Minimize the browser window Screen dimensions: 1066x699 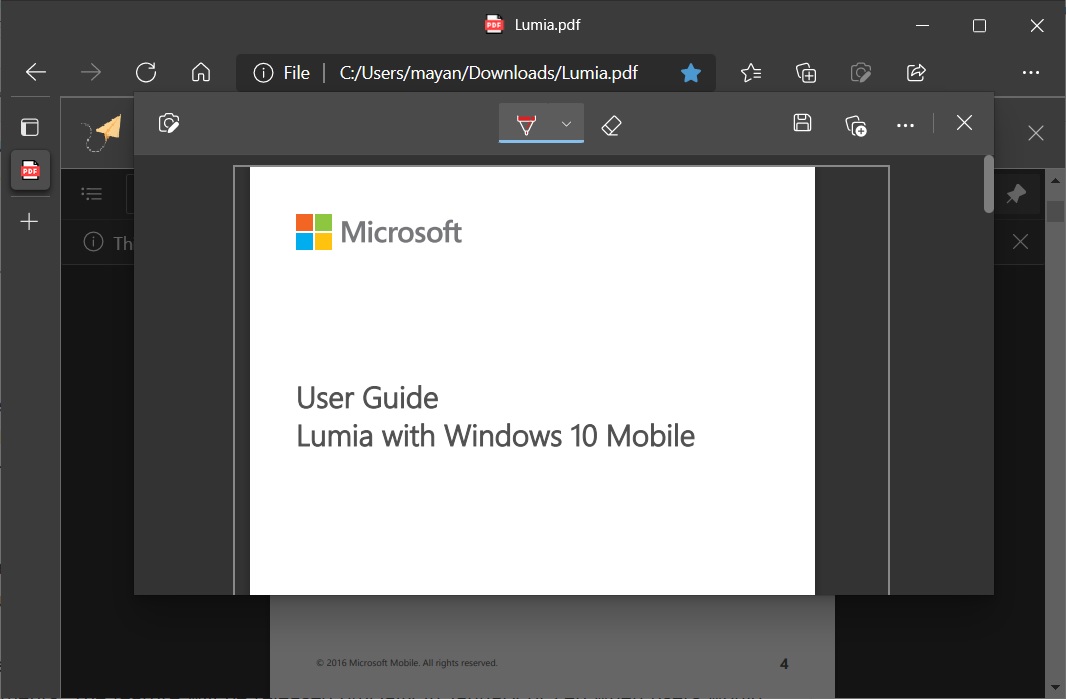coord(923,25)
